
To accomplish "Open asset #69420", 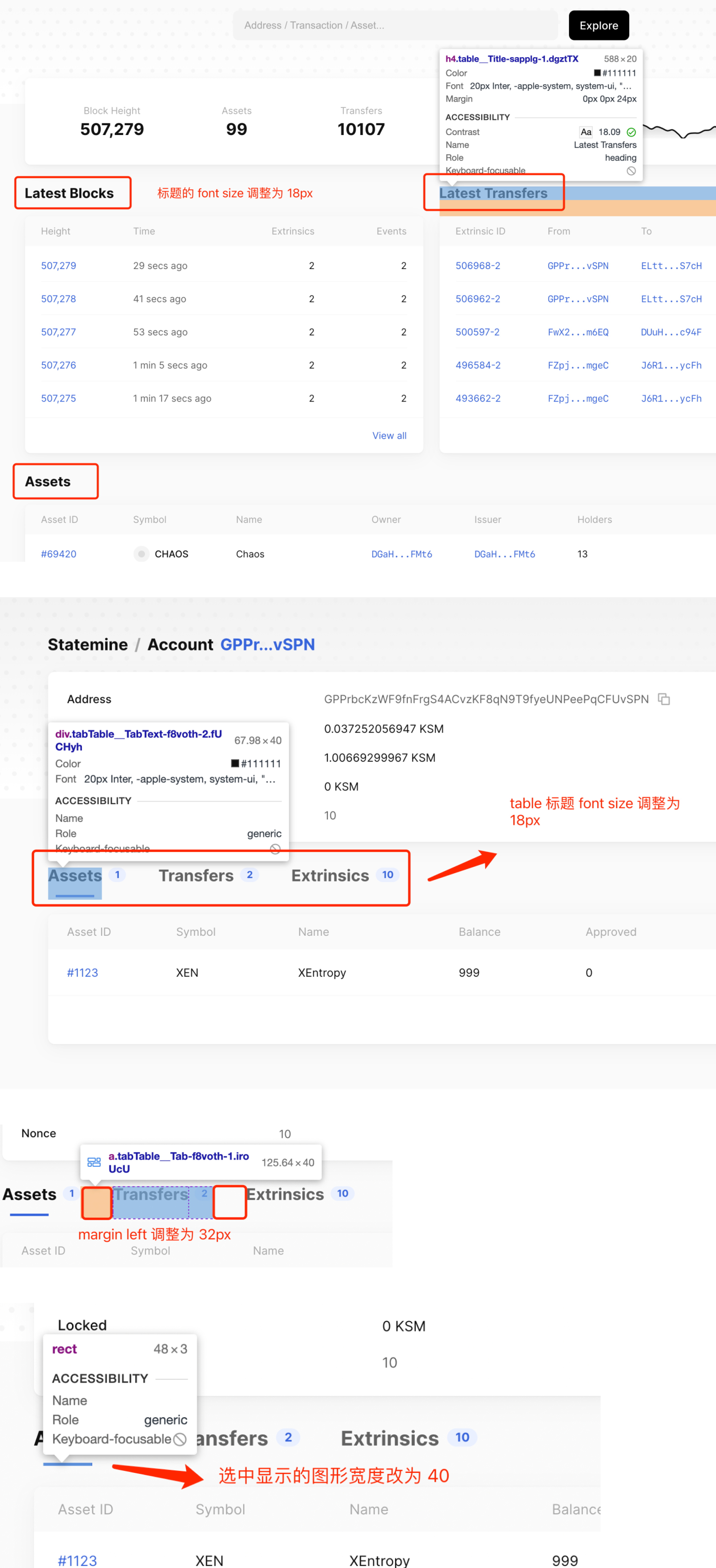I will (x=58, y=554).
